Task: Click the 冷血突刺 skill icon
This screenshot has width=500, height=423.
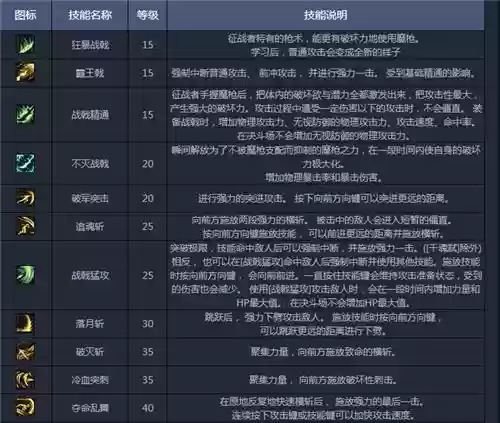Action: pyautogui.click(x=26, y=379)
